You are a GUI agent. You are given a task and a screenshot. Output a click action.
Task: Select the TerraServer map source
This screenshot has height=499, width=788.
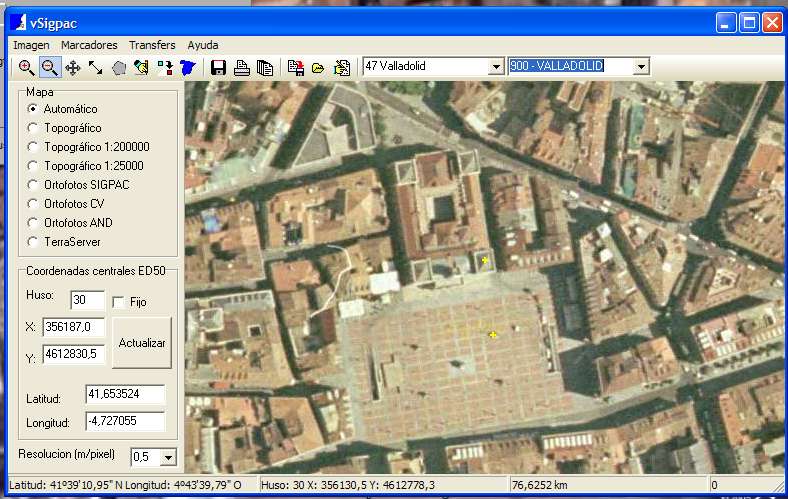coord(34,242)
